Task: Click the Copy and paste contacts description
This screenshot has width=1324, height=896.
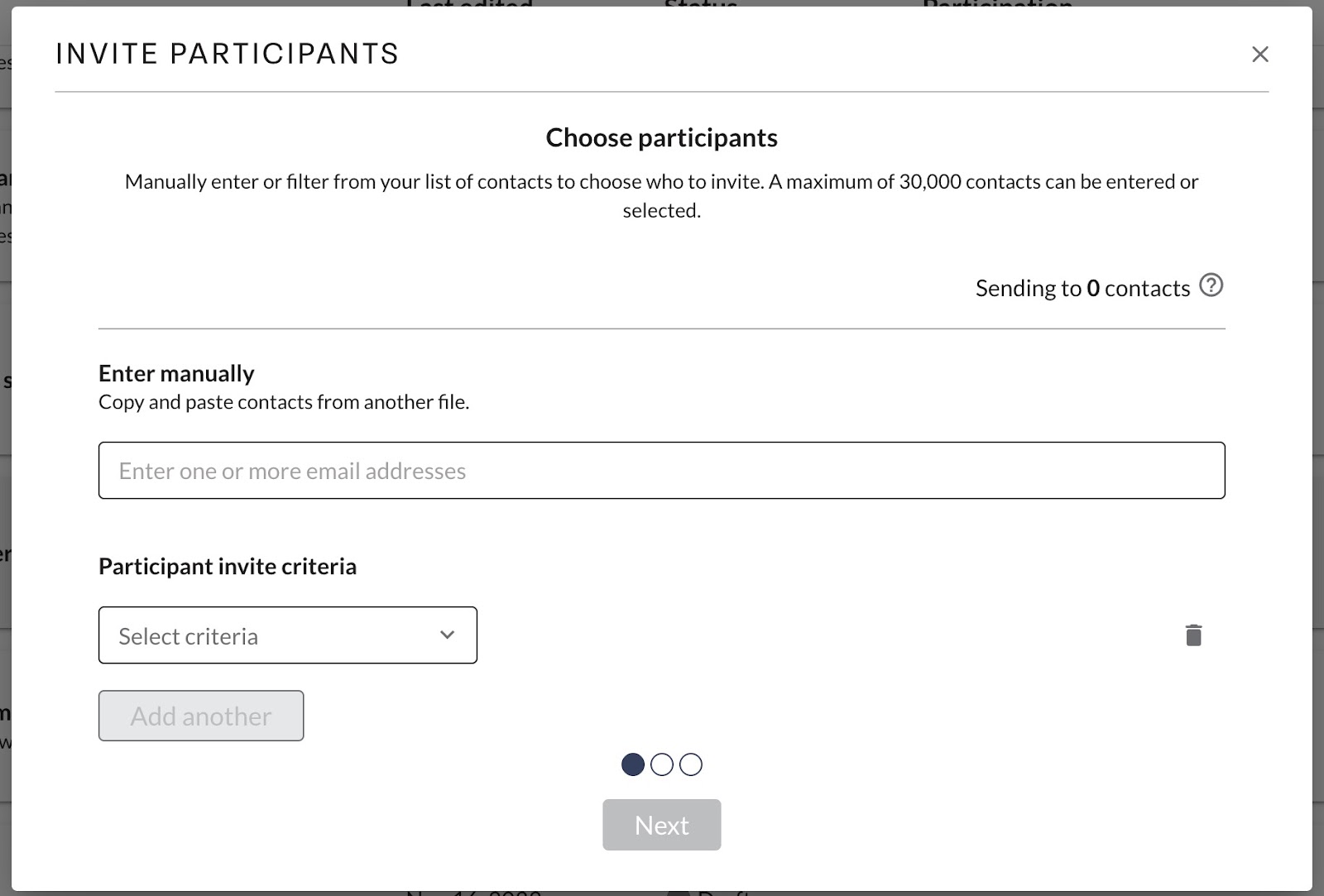Action: (x=284, y=402)
